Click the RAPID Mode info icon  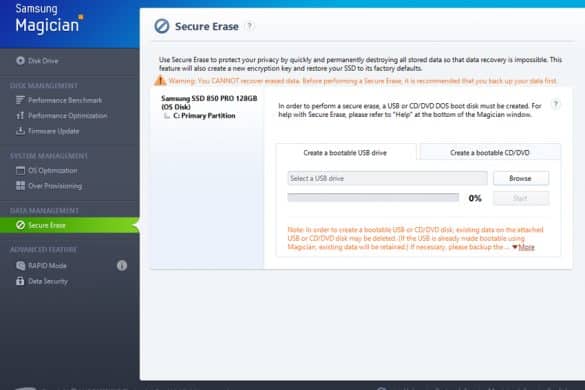click(122, 265)
